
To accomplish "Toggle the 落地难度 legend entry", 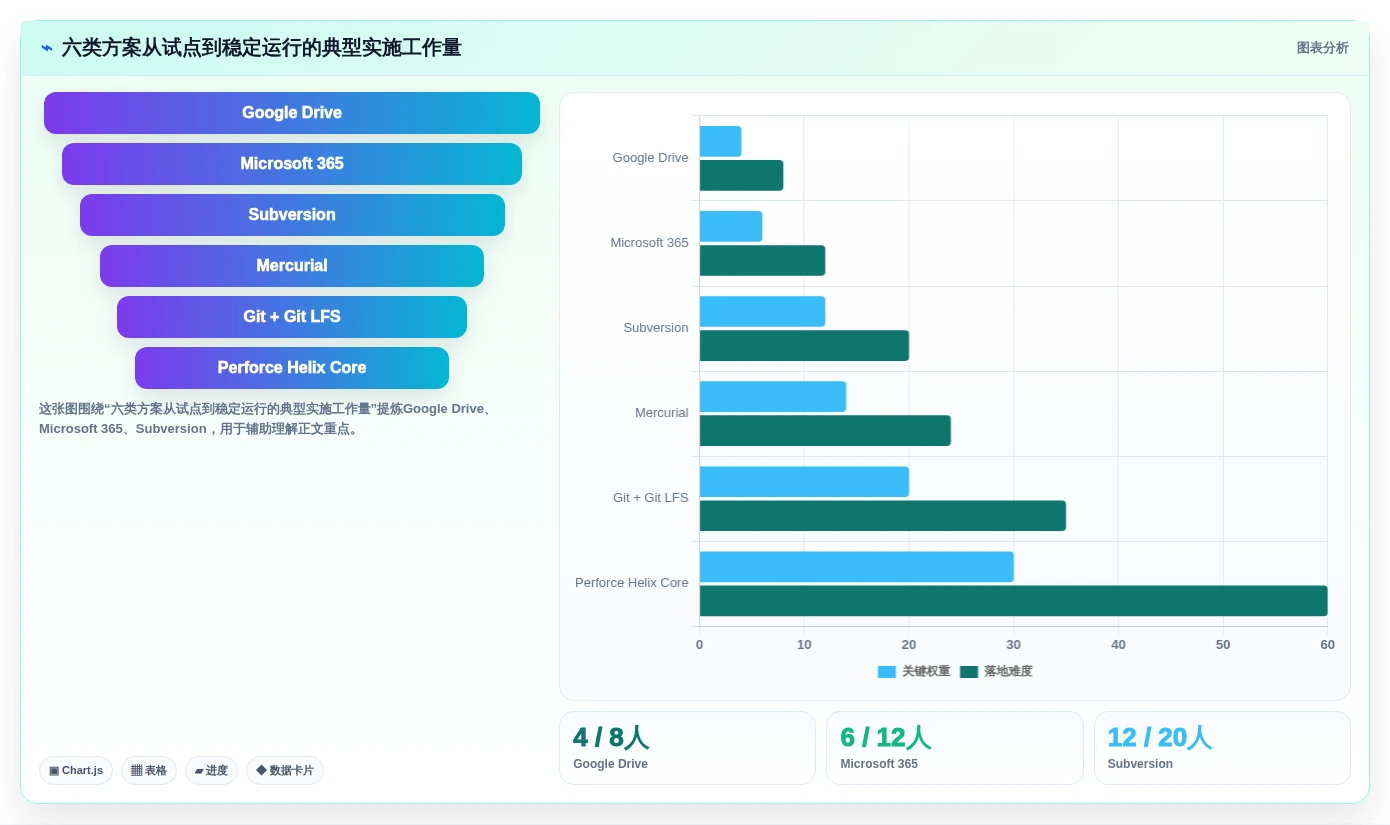I will (x=996, y=672).
